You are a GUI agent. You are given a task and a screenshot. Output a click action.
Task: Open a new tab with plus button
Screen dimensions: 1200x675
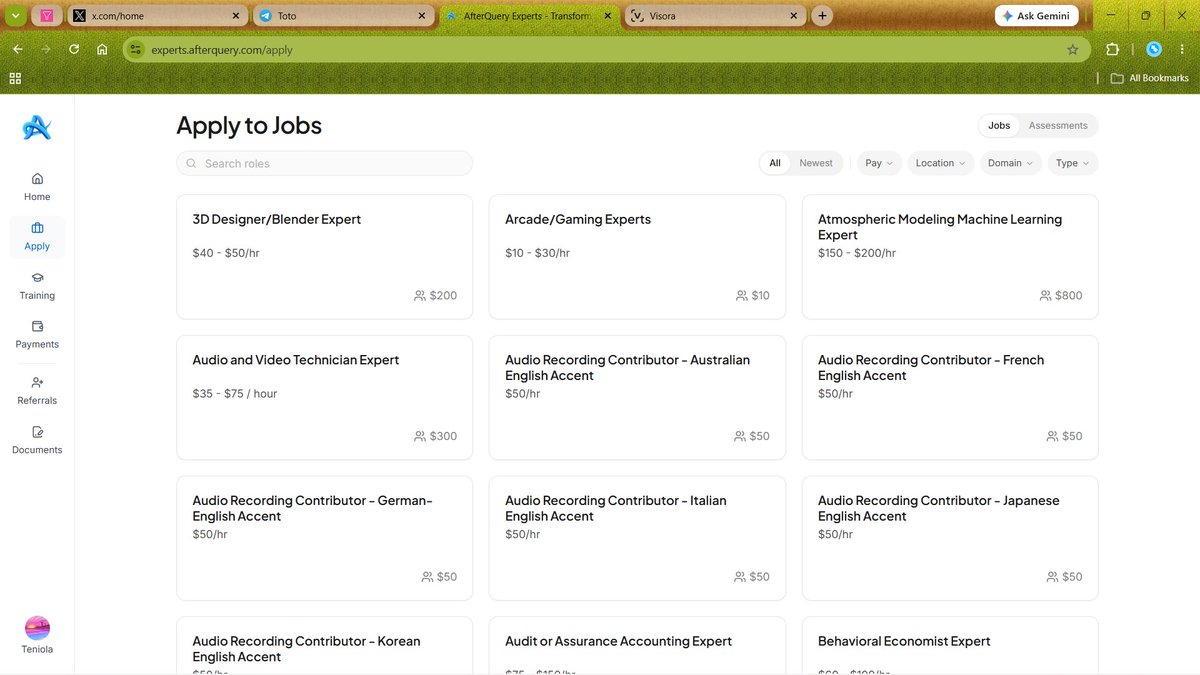[822, 16]
